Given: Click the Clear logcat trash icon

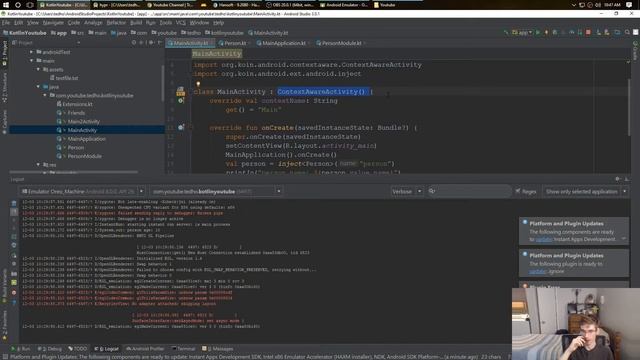Looking at the screenshot, I should click(14, 203).
